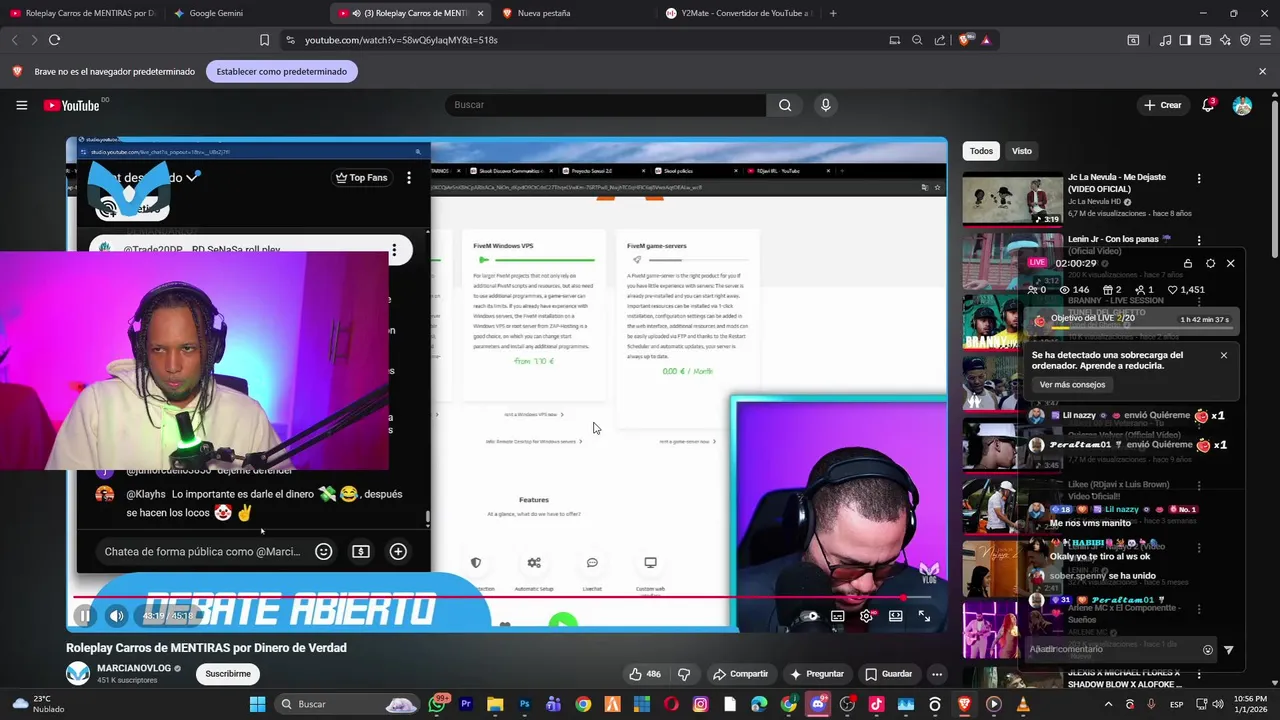The height and width of the screenshot is (720, 1280).
Task: Dislike the video
Action: point(684,674)
